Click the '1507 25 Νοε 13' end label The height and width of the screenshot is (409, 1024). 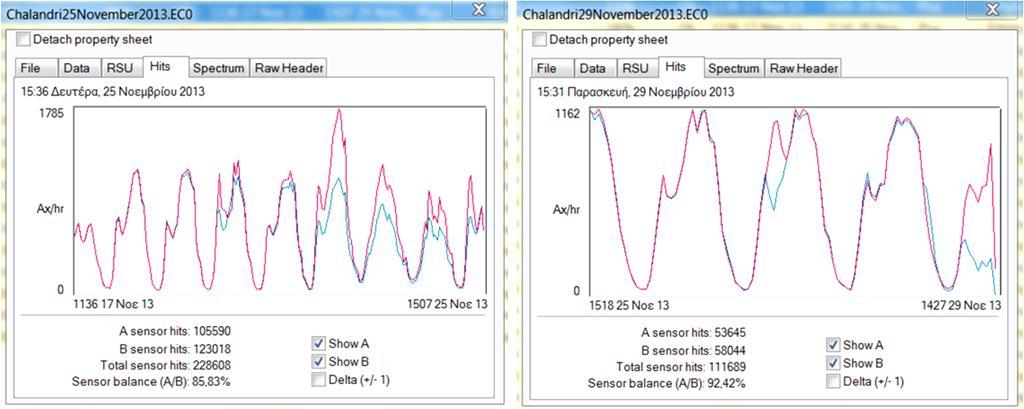tap(447, 304)
